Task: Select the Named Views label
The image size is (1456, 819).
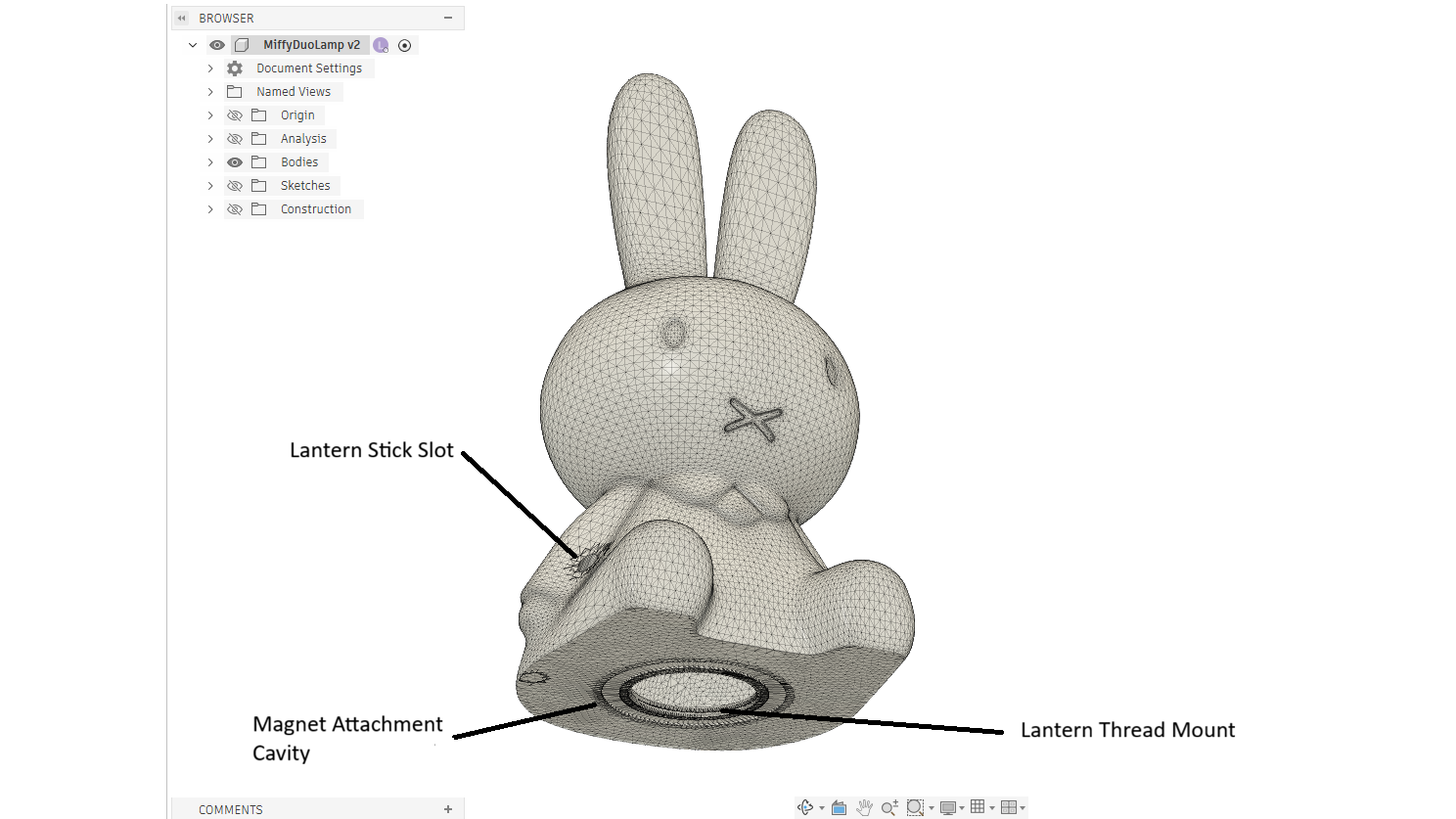Action: pyautogui.click(x=294, y=92)
